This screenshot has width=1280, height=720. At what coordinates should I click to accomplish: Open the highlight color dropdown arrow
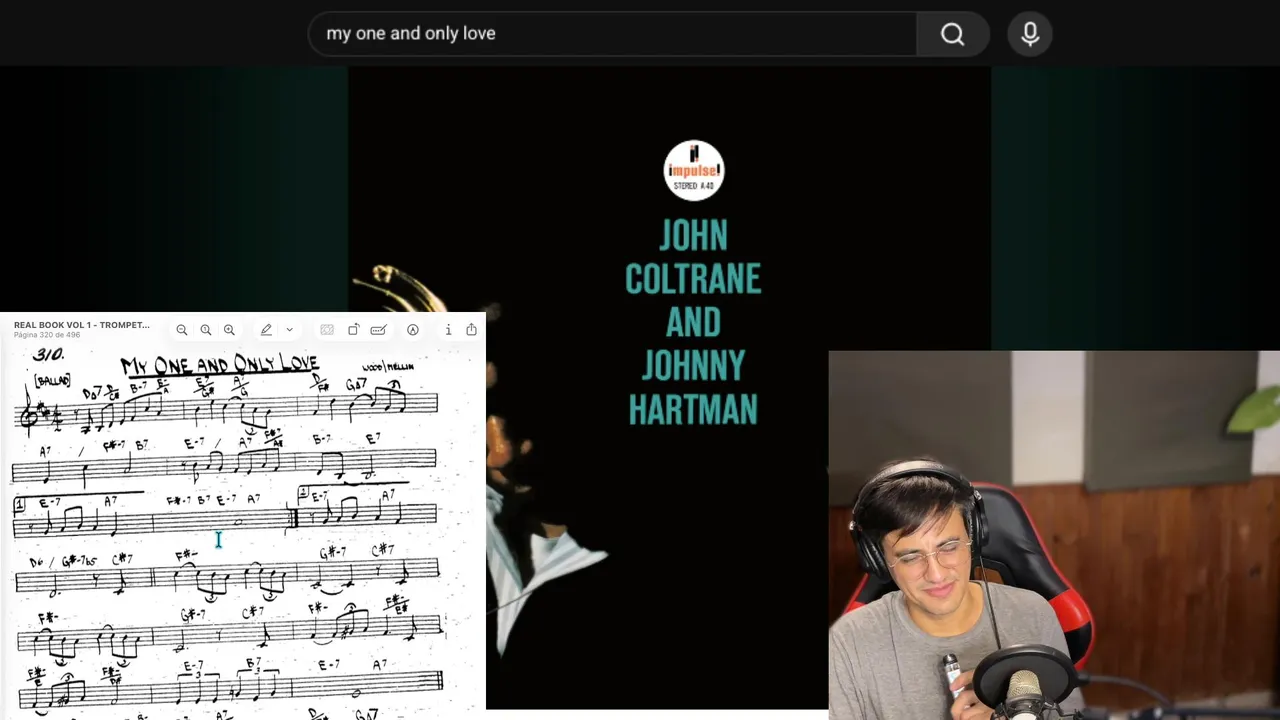(x=290, y=330)
